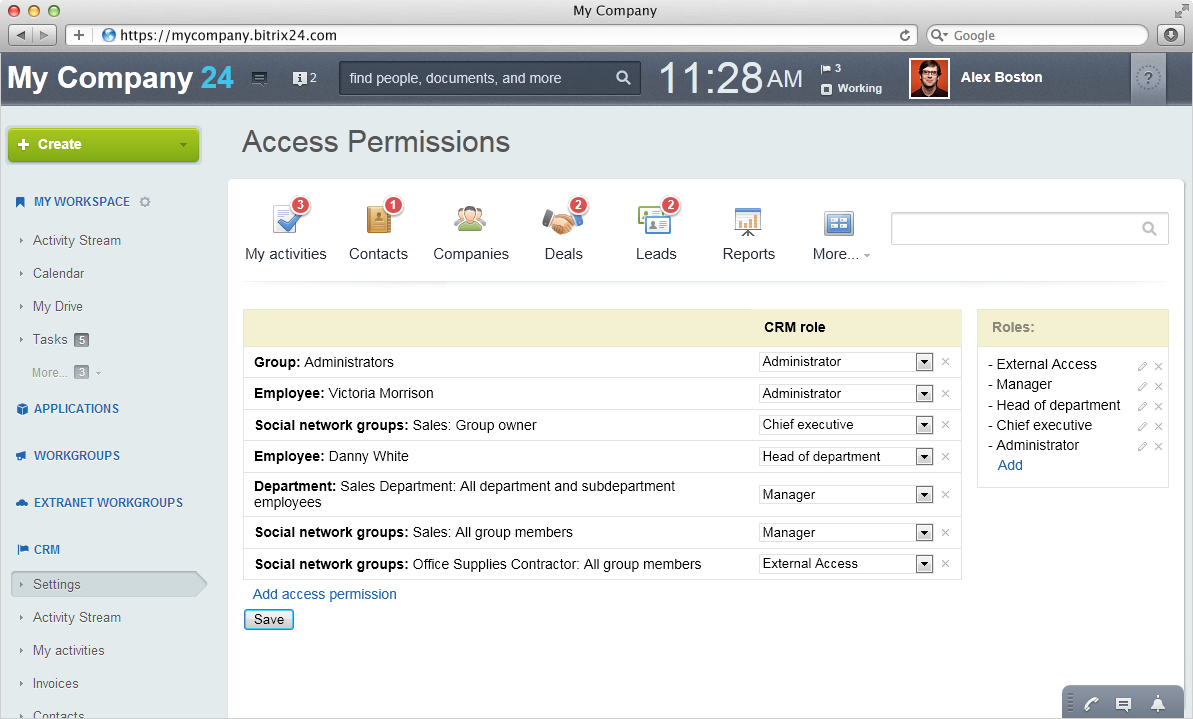
Task: Open the phone dialer icon in bottom bar
Action: tap(1091, 704)
